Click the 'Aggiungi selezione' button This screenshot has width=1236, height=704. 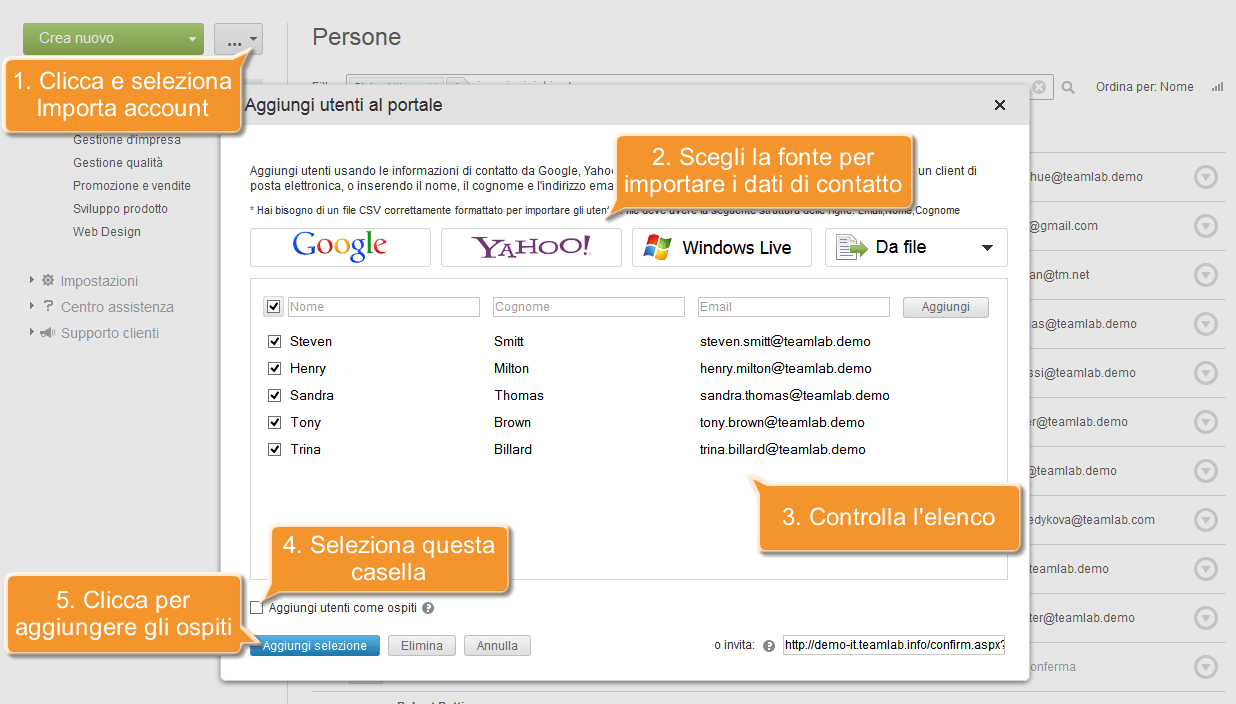[x=315, y=646]
